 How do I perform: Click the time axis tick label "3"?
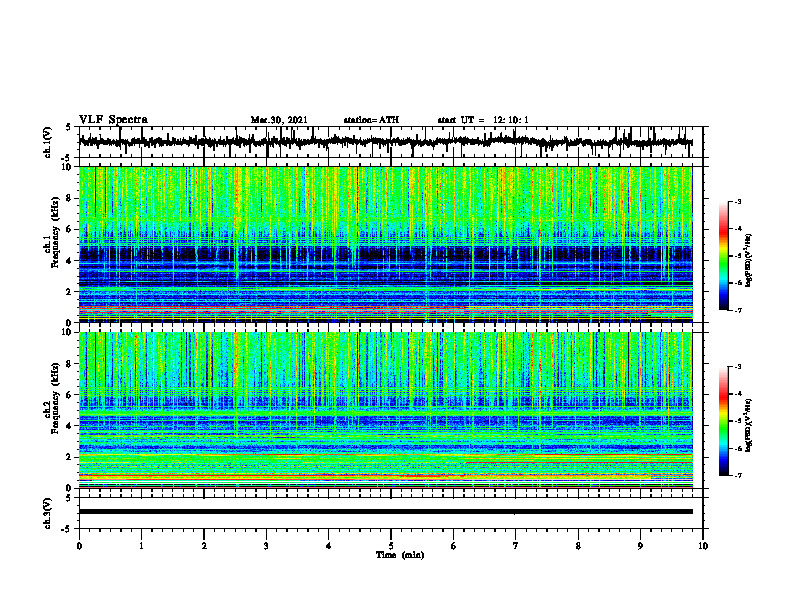tap(266, 546)
